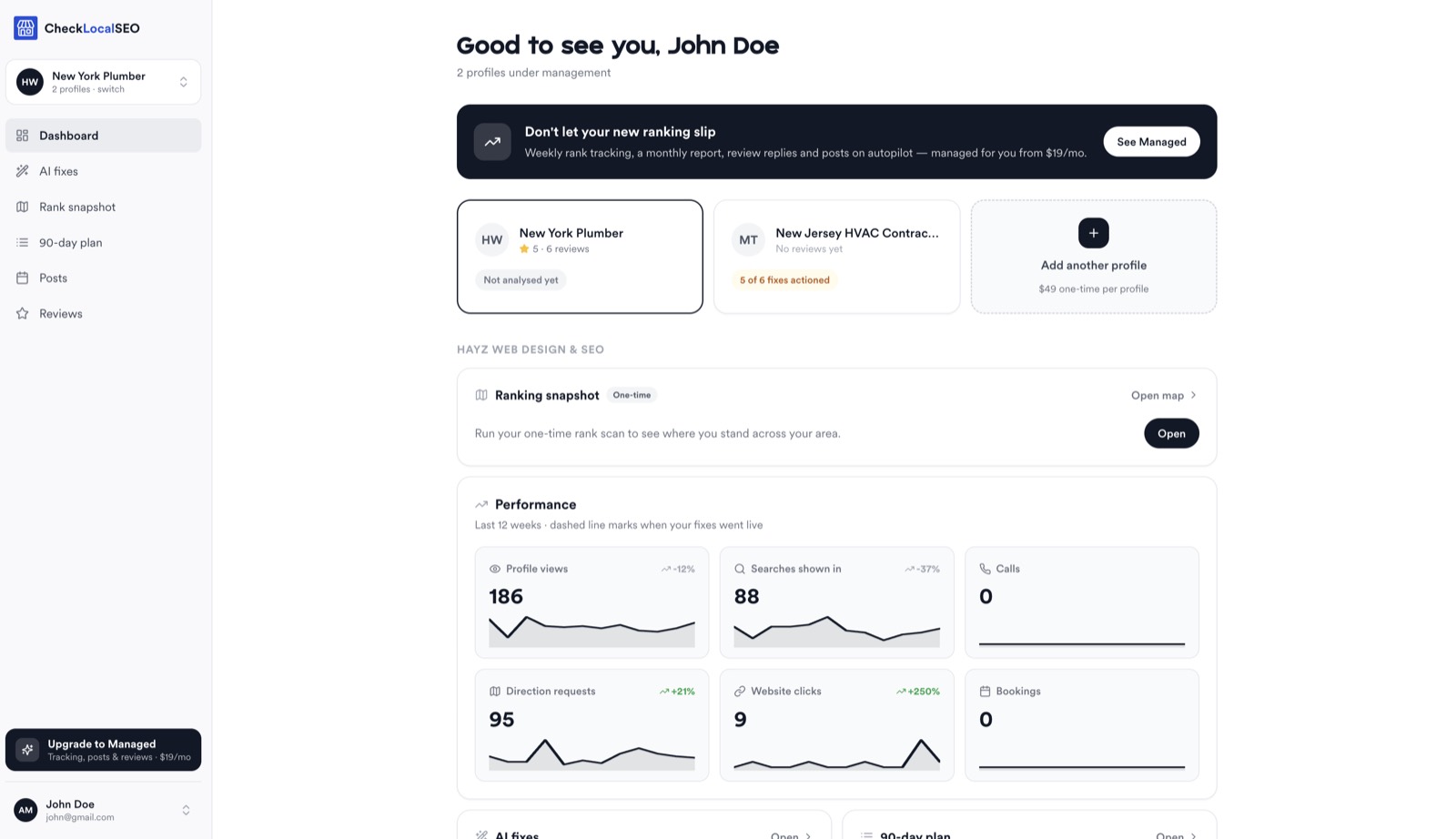Open the 90-day plan sidebar item
This screenshot has height=839, width=1456.
pos(103,242)
